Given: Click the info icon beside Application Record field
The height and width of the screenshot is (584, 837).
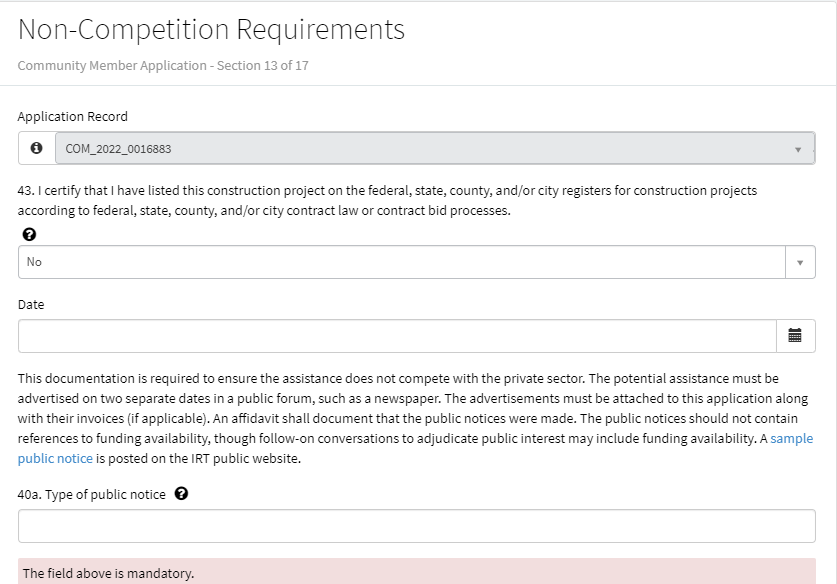Looking at the screenshot, I should tap(37, 148).
